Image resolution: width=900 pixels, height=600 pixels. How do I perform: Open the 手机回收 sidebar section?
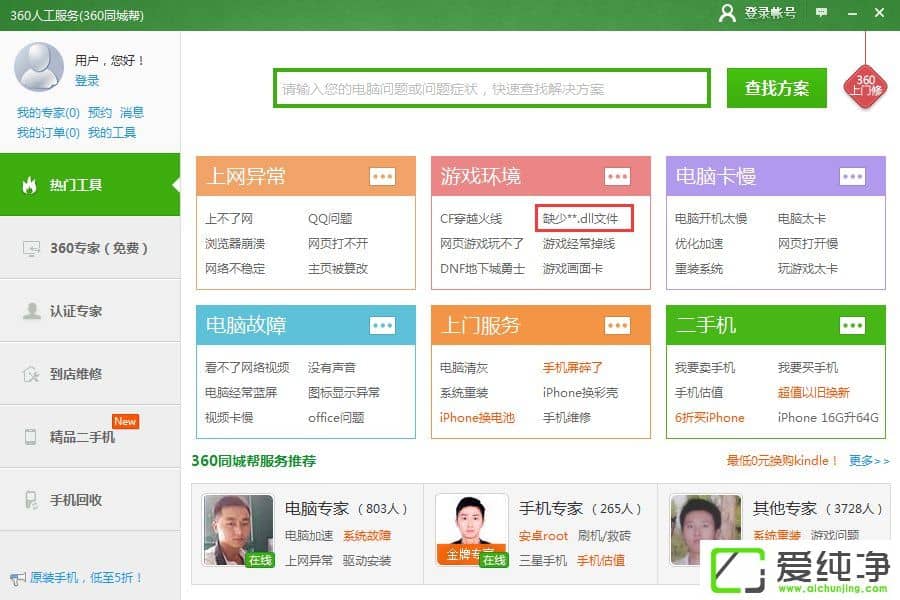[90, 500]
